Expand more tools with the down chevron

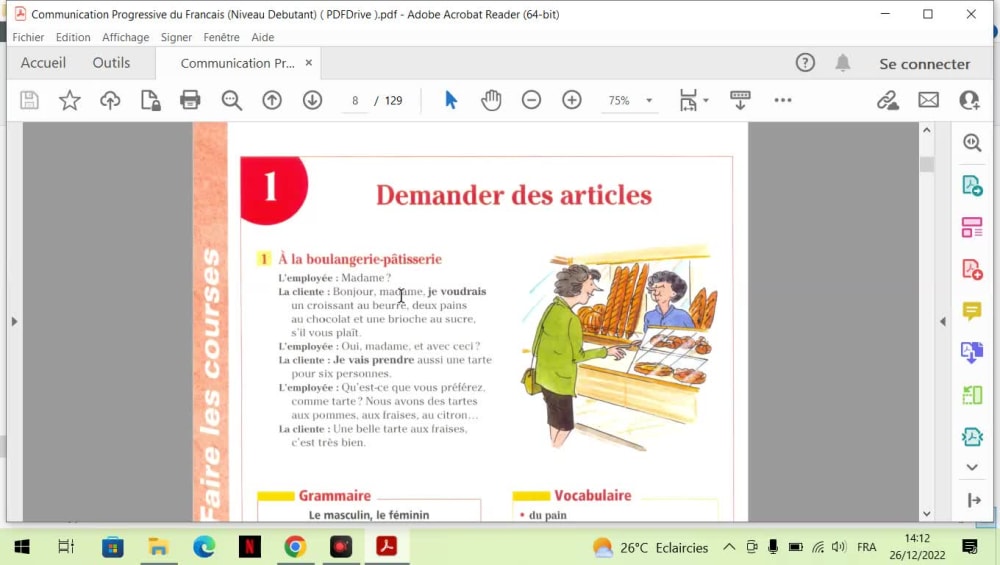(972, 467)
